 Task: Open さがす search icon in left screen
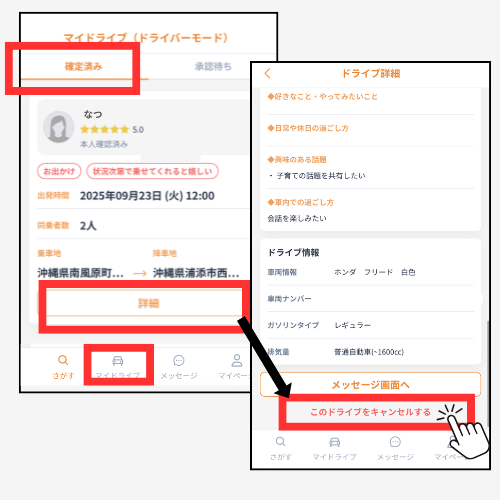[63, 360]
